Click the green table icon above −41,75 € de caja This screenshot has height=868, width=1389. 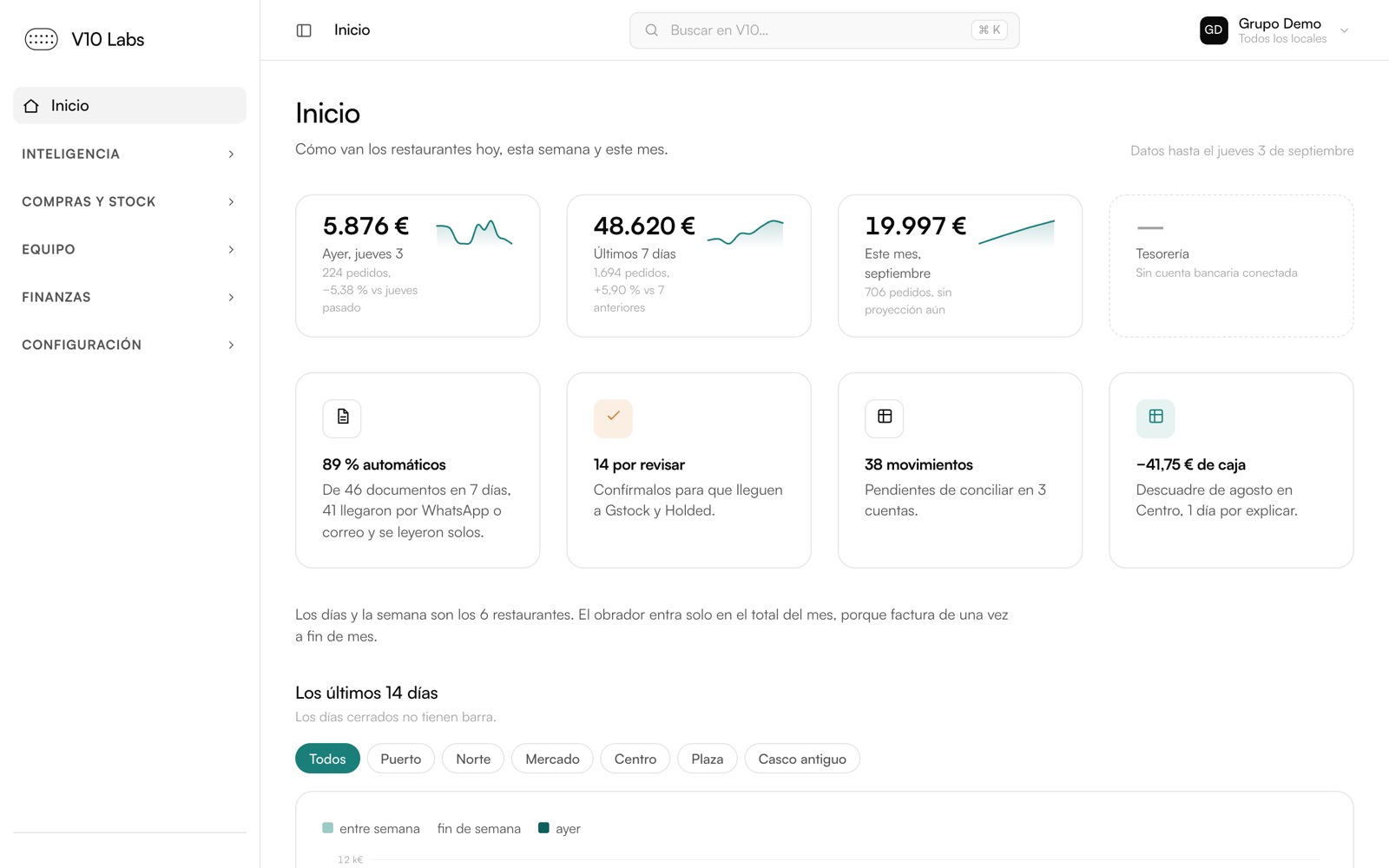(1155, 418)
